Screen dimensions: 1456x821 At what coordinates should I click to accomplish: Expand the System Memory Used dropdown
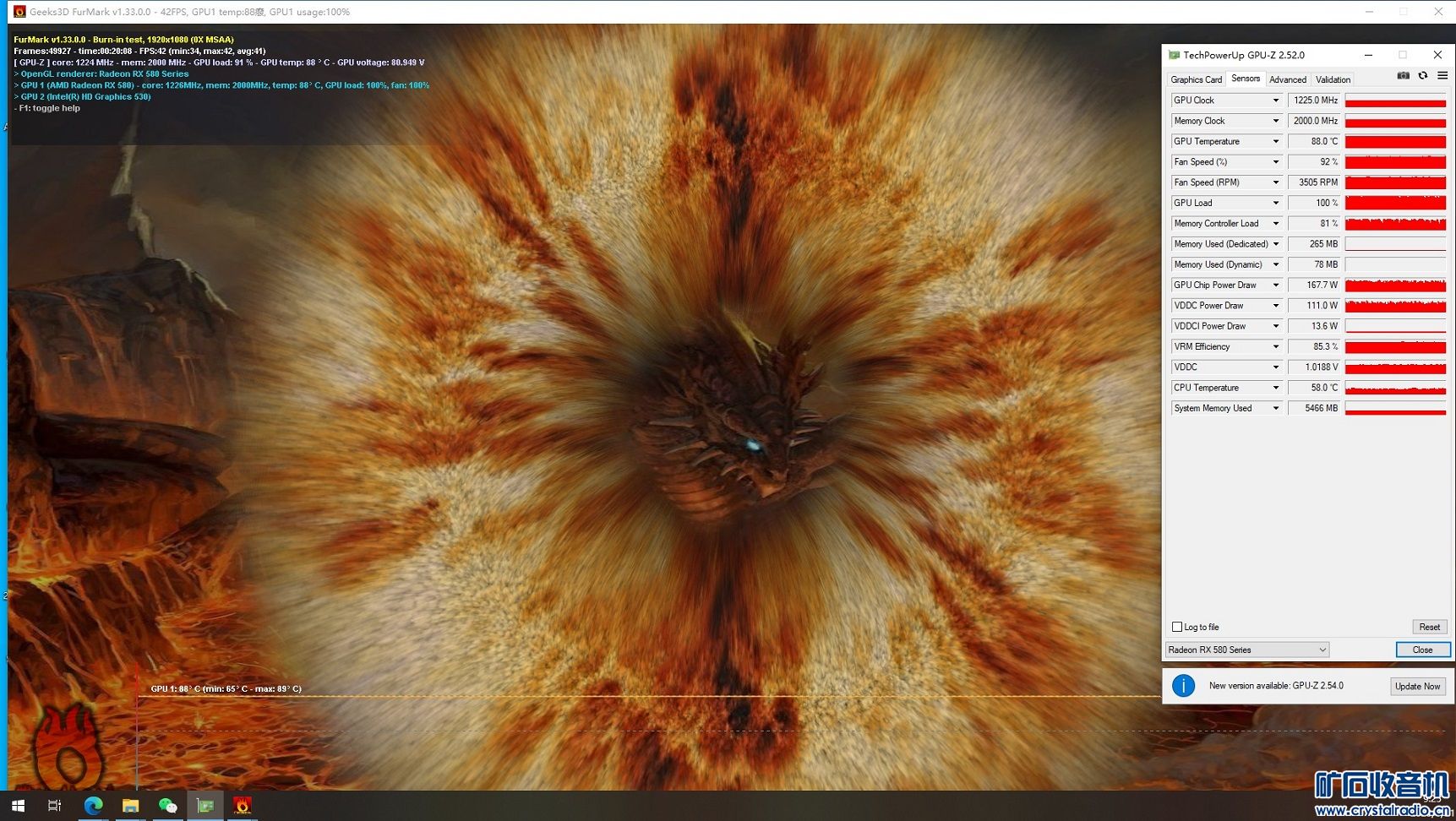1275,409
